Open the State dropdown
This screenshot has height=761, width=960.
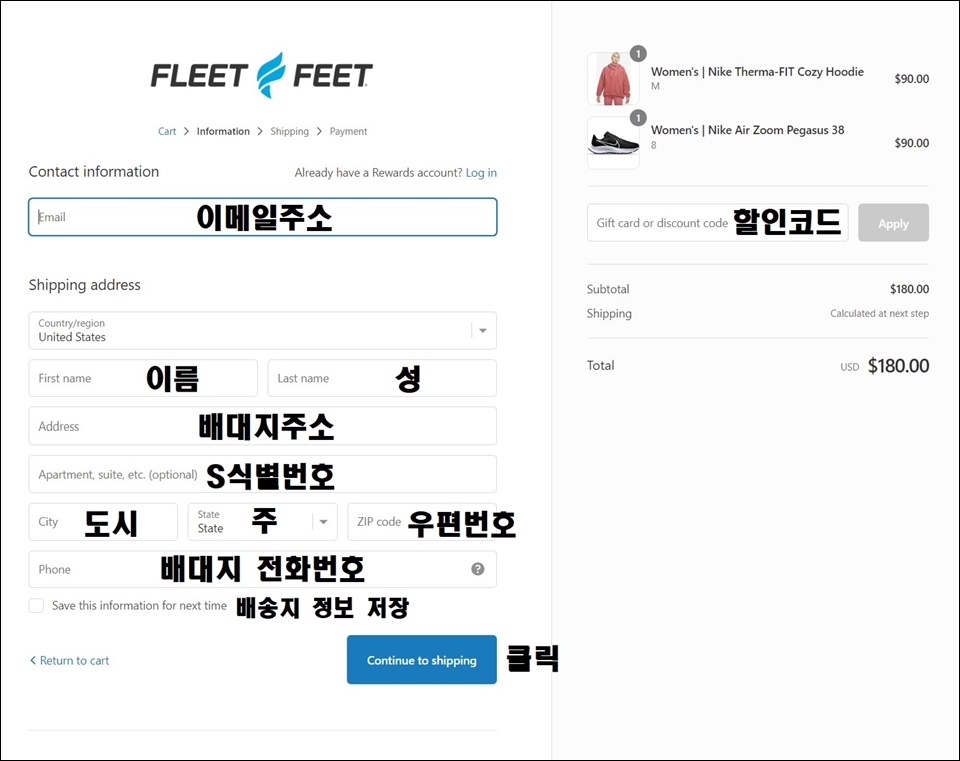point(263,522)
